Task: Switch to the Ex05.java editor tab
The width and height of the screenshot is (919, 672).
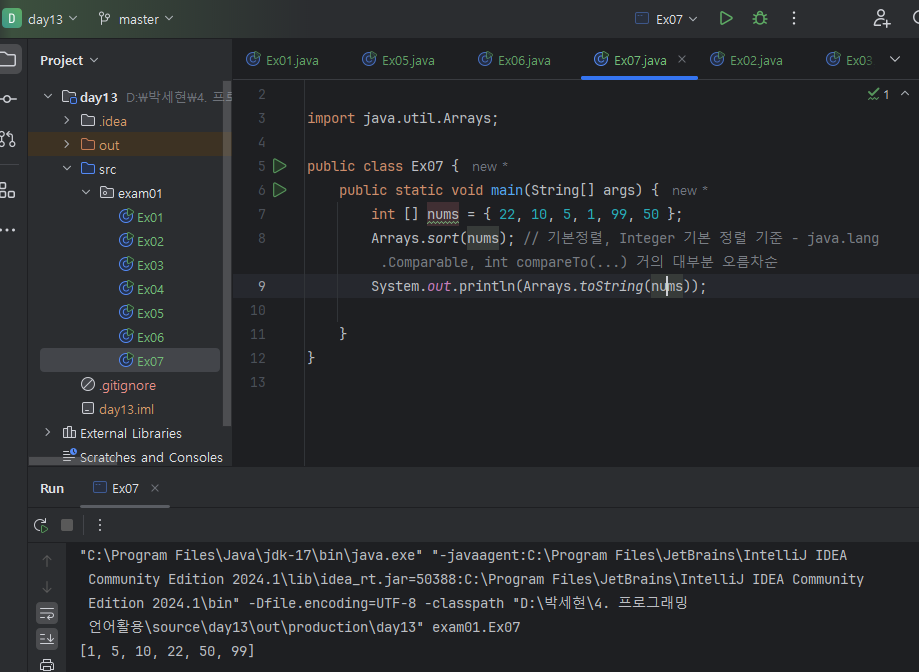Action: click(x=407, y=60)
